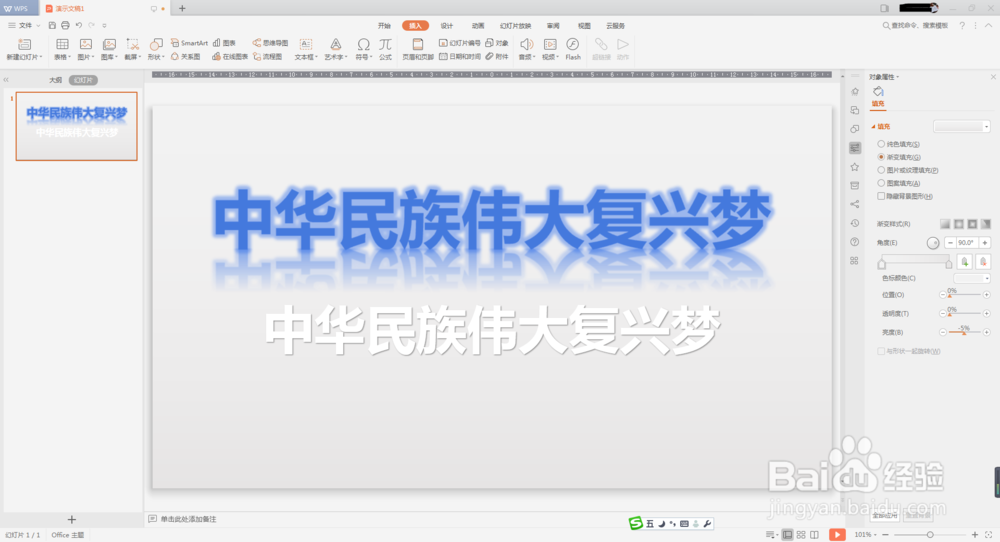Viewport: 1000px width, 542px height.
Task: Select 渐变填充 gradient fill radio
Action: (881, 157)
